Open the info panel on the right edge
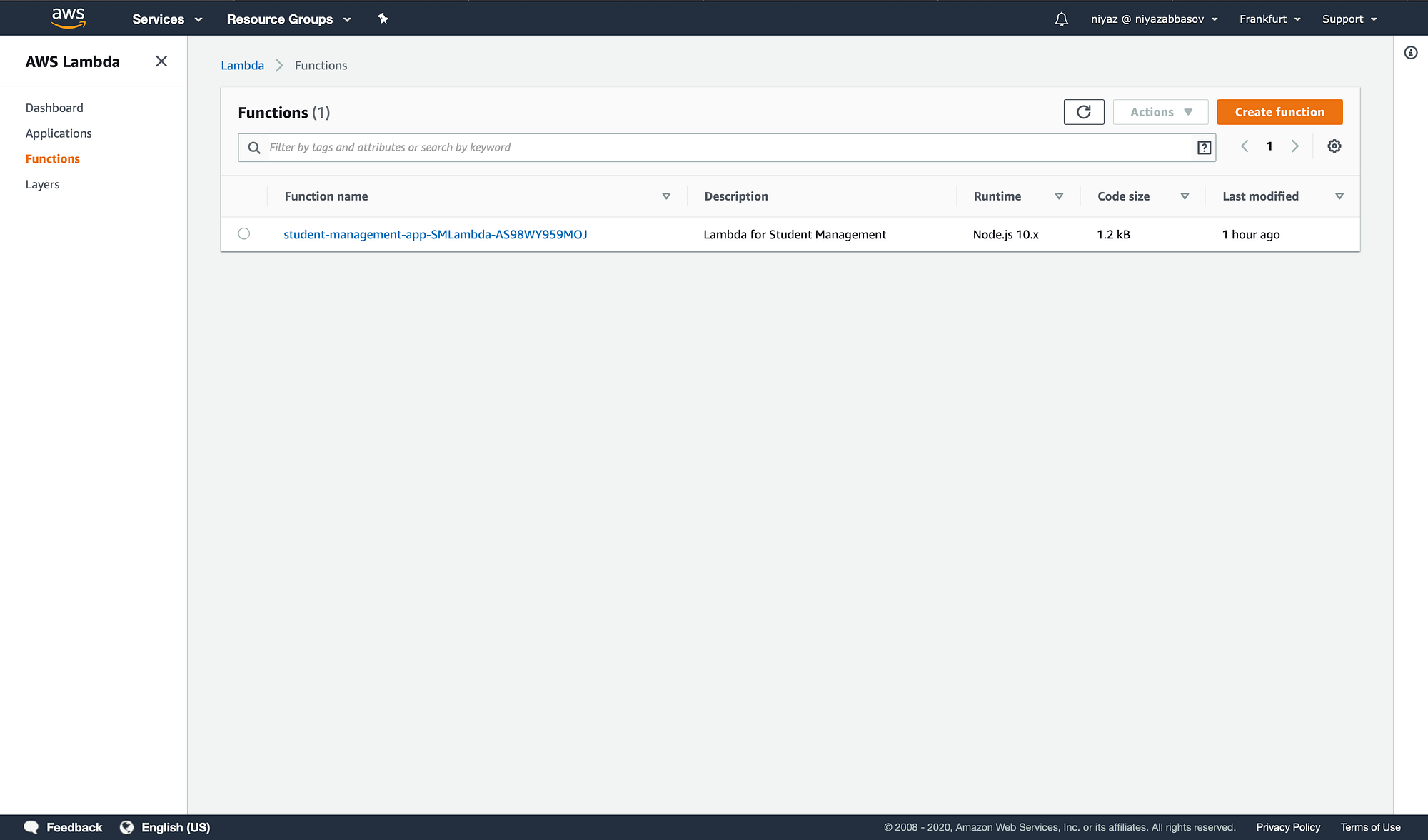 1411,53
